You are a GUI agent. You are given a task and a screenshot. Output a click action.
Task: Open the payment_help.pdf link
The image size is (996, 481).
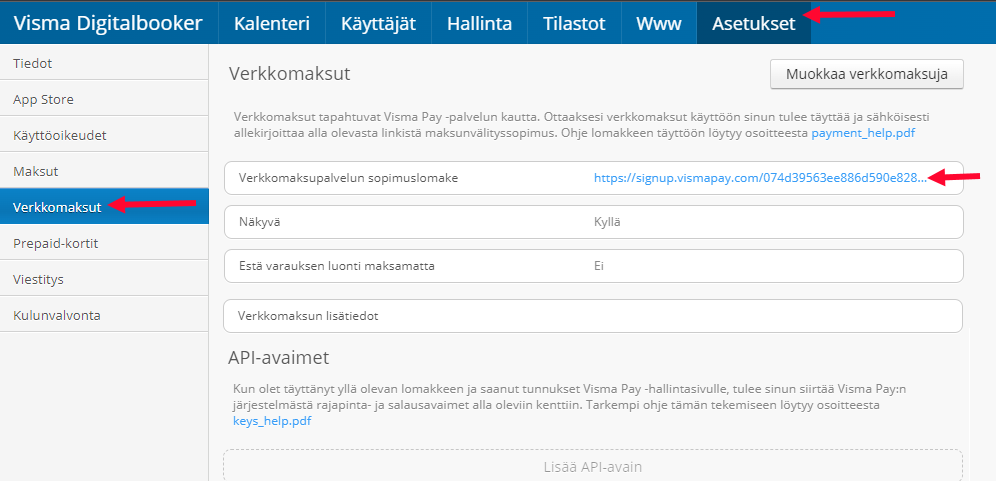click(x=863, y=133)
